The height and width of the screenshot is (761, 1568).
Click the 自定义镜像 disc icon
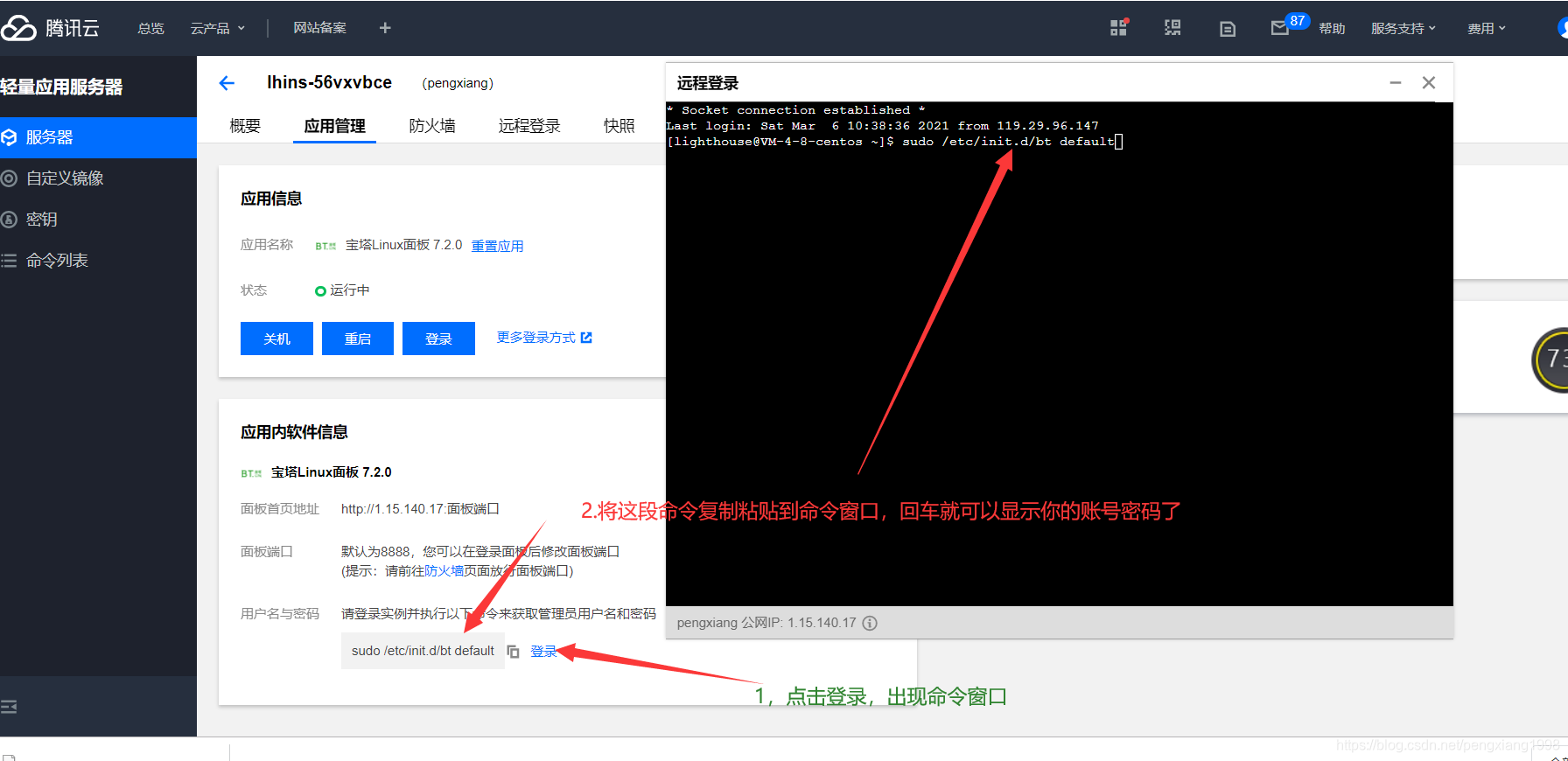pyautogui.click(x=10, y=178)
